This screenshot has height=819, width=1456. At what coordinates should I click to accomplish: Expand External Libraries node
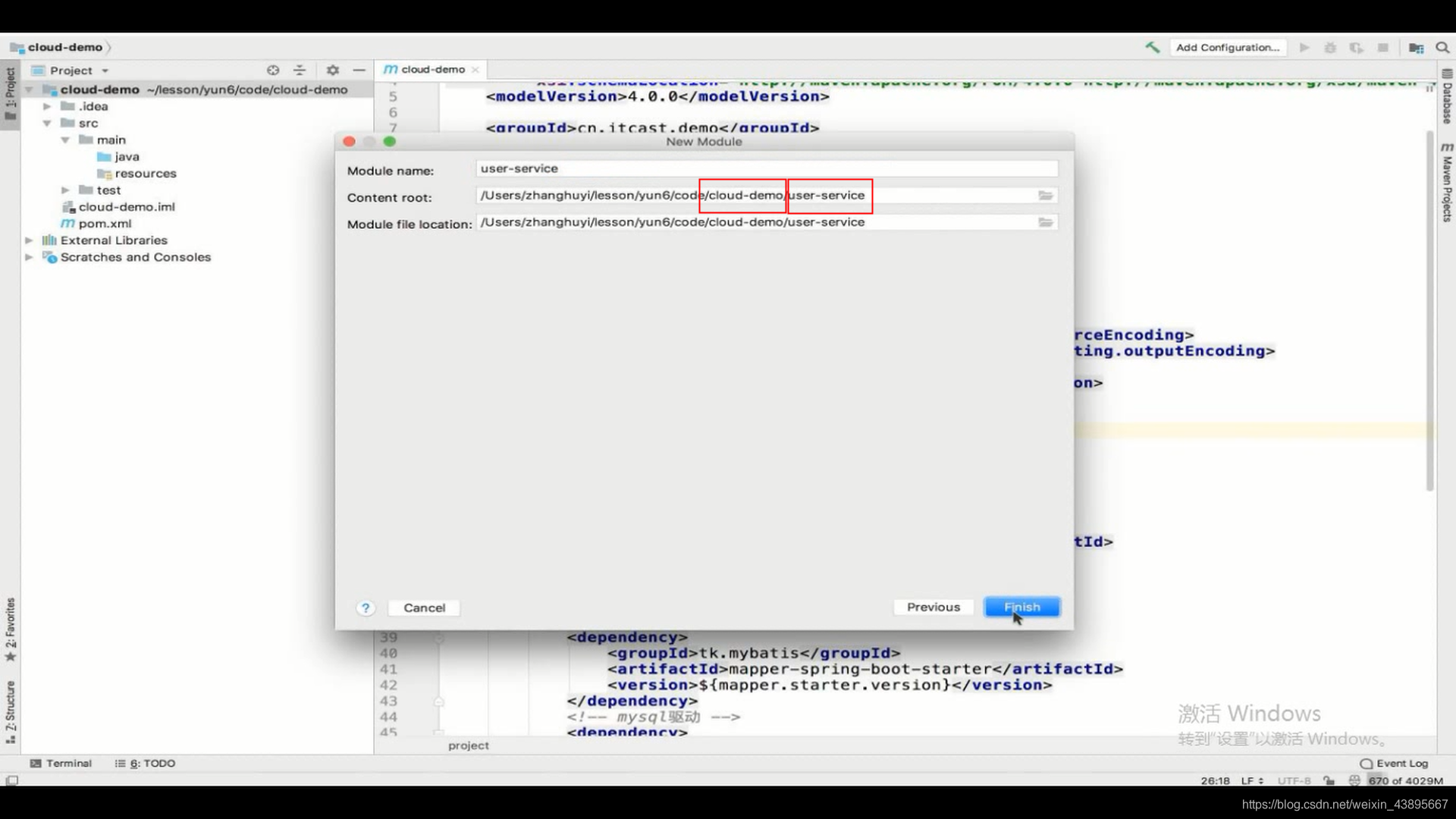[29, 240]
